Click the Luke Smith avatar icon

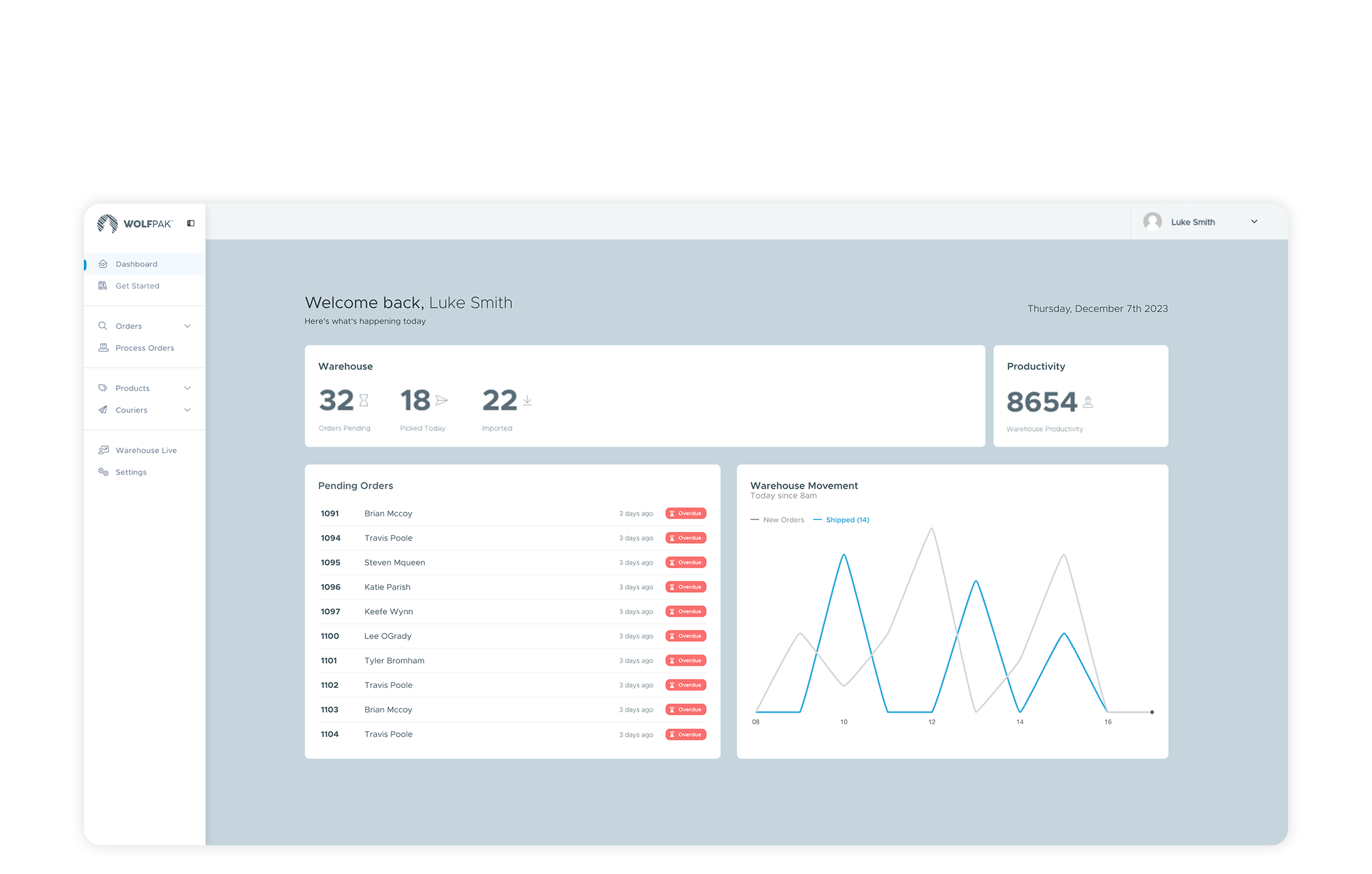pyautogui.click(x=1152, y=222)
